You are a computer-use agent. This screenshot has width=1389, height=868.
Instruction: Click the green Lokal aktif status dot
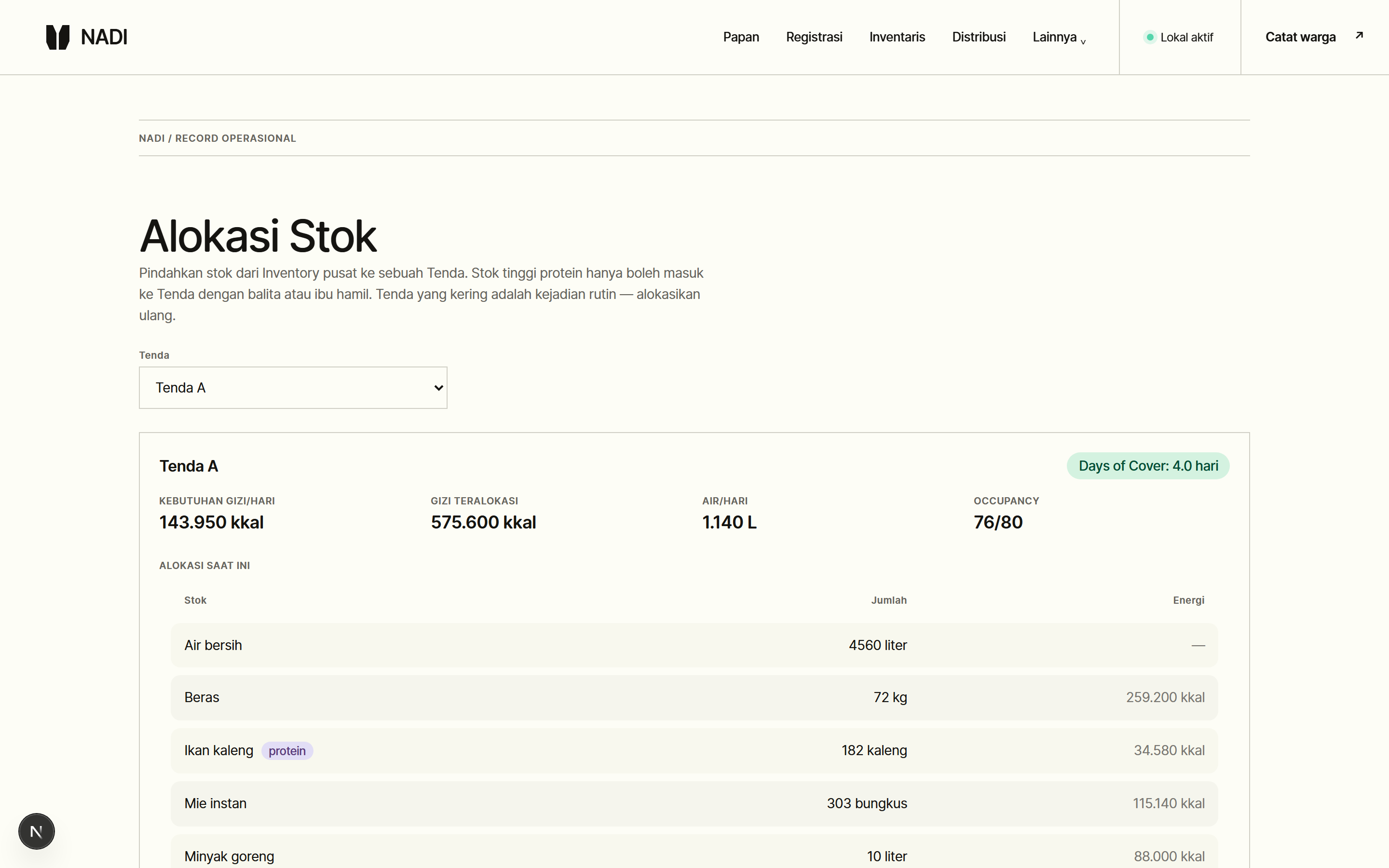pos(1150,37)
